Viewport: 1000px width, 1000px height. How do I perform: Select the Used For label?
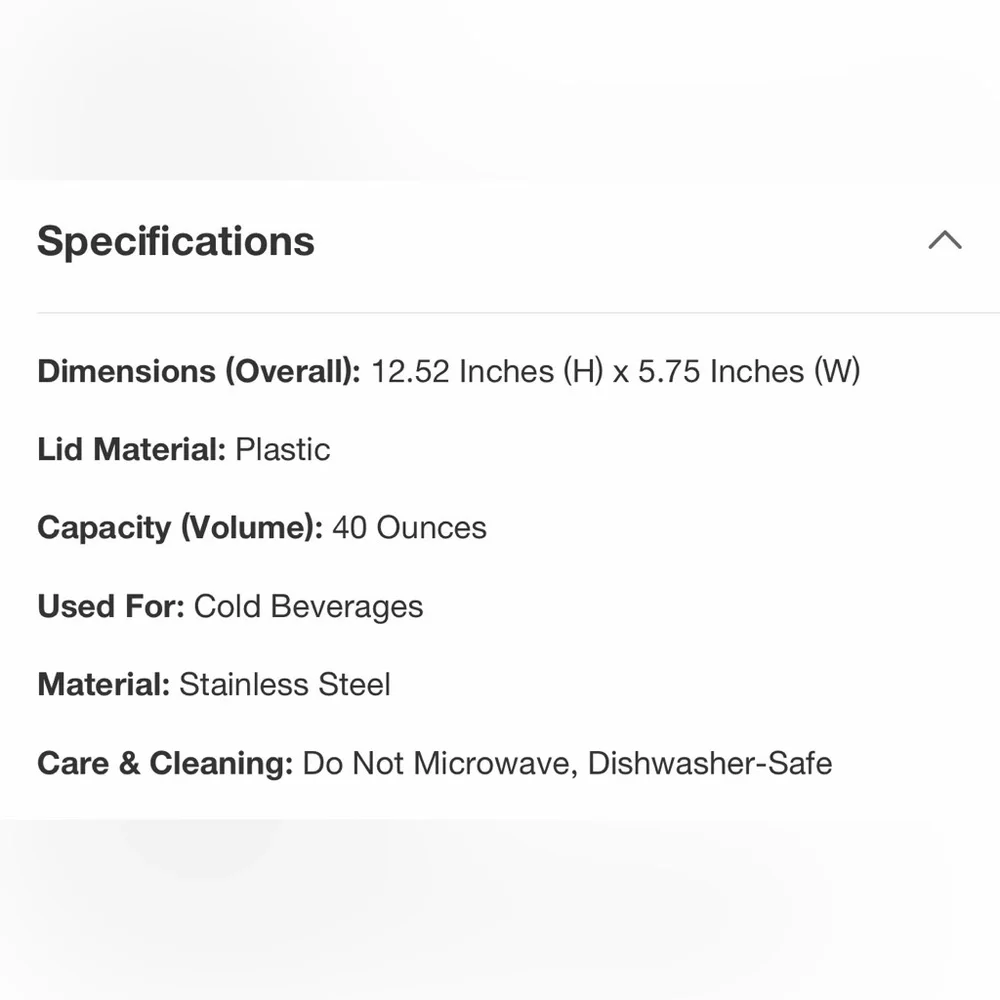tap(110, 607)
